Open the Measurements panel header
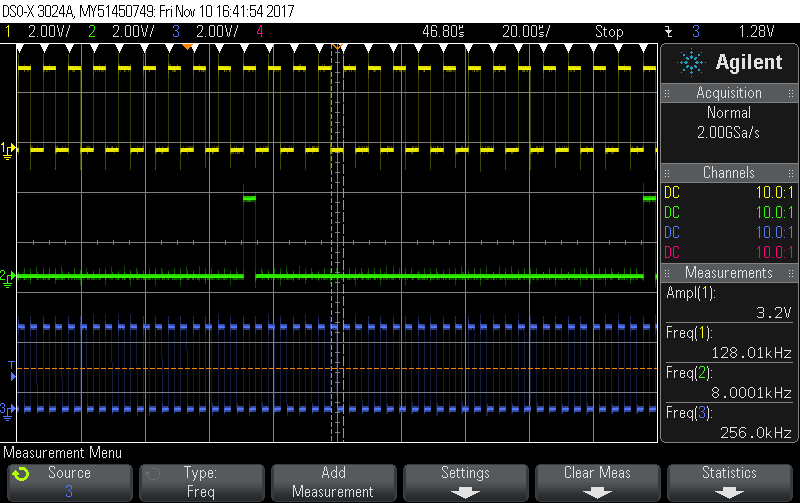 (x=729, y=273)
